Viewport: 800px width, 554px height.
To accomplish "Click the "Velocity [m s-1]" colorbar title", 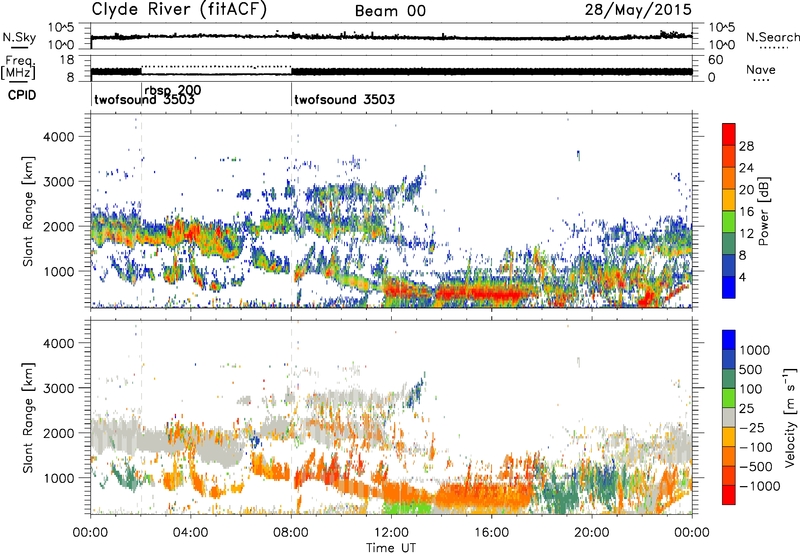I will click(790, 417).
